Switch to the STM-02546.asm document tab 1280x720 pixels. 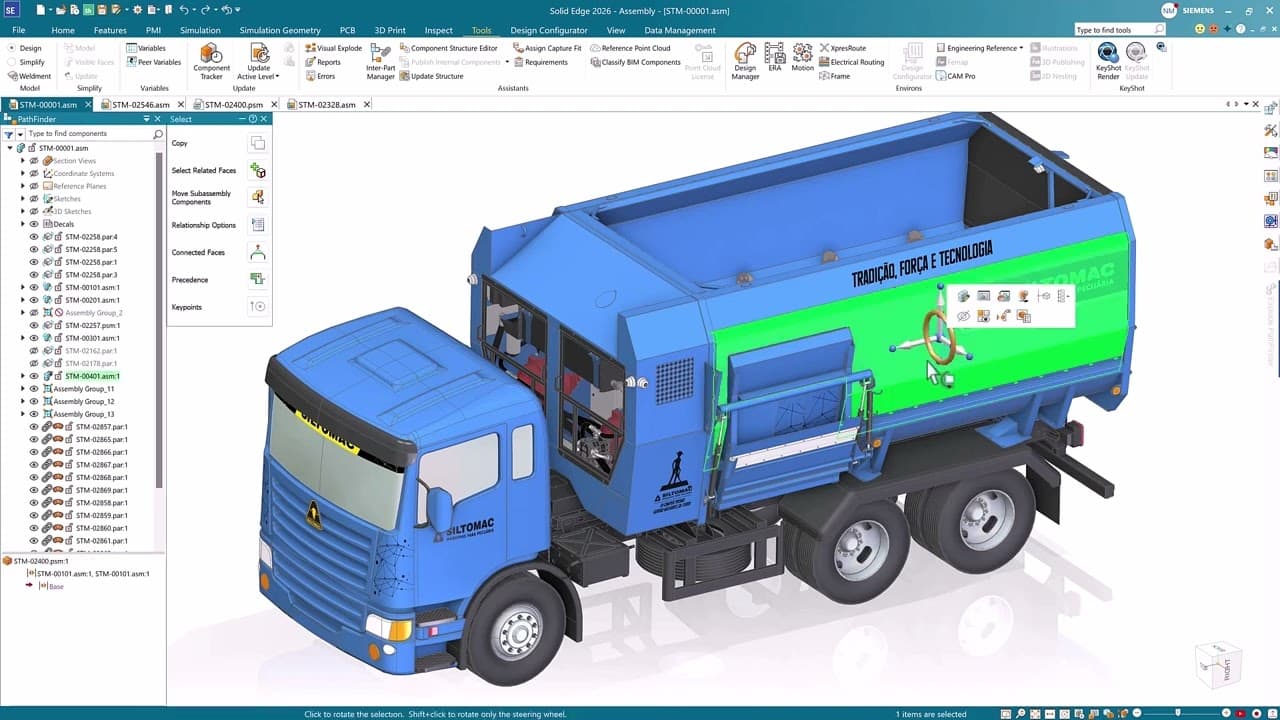pyautogui.click(x=141, y=104)
